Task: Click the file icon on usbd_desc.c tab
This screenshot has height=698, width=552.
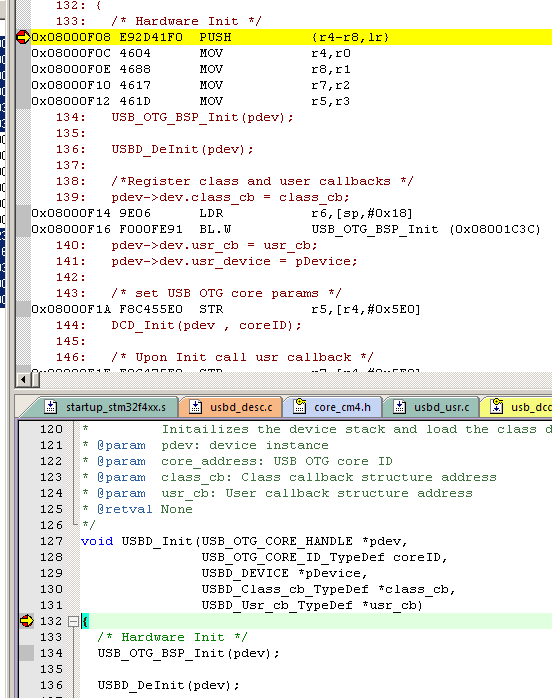Action: pos(195,407)
